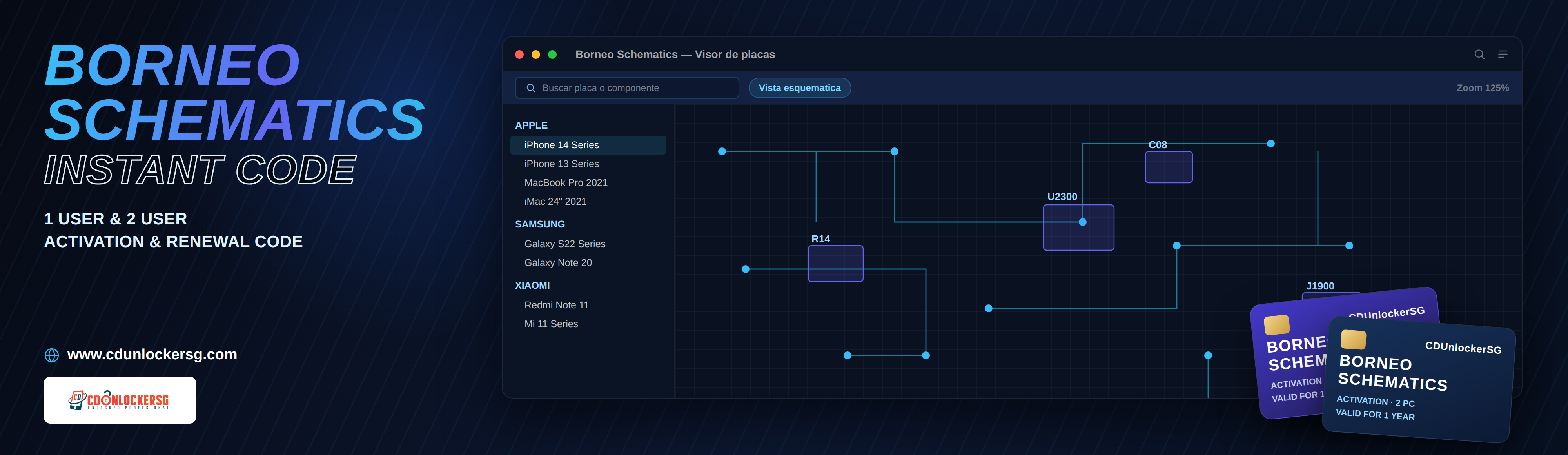
Task: Click the Zoom 125% indicator
Action: pyautogui.click(x=1482, y=88)
